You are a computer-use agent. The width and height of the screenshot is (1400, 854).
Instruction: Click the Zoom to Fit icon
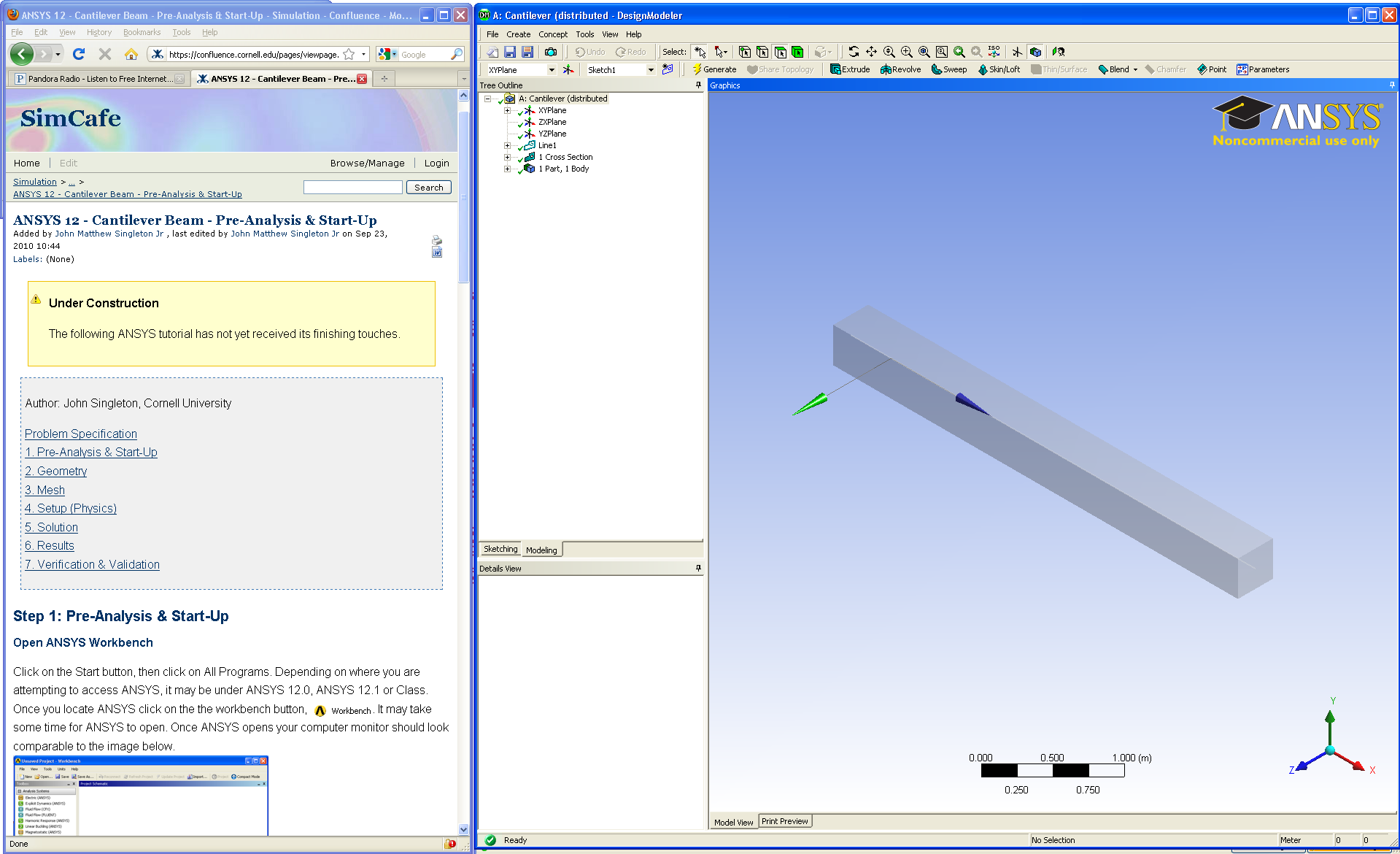924,52
